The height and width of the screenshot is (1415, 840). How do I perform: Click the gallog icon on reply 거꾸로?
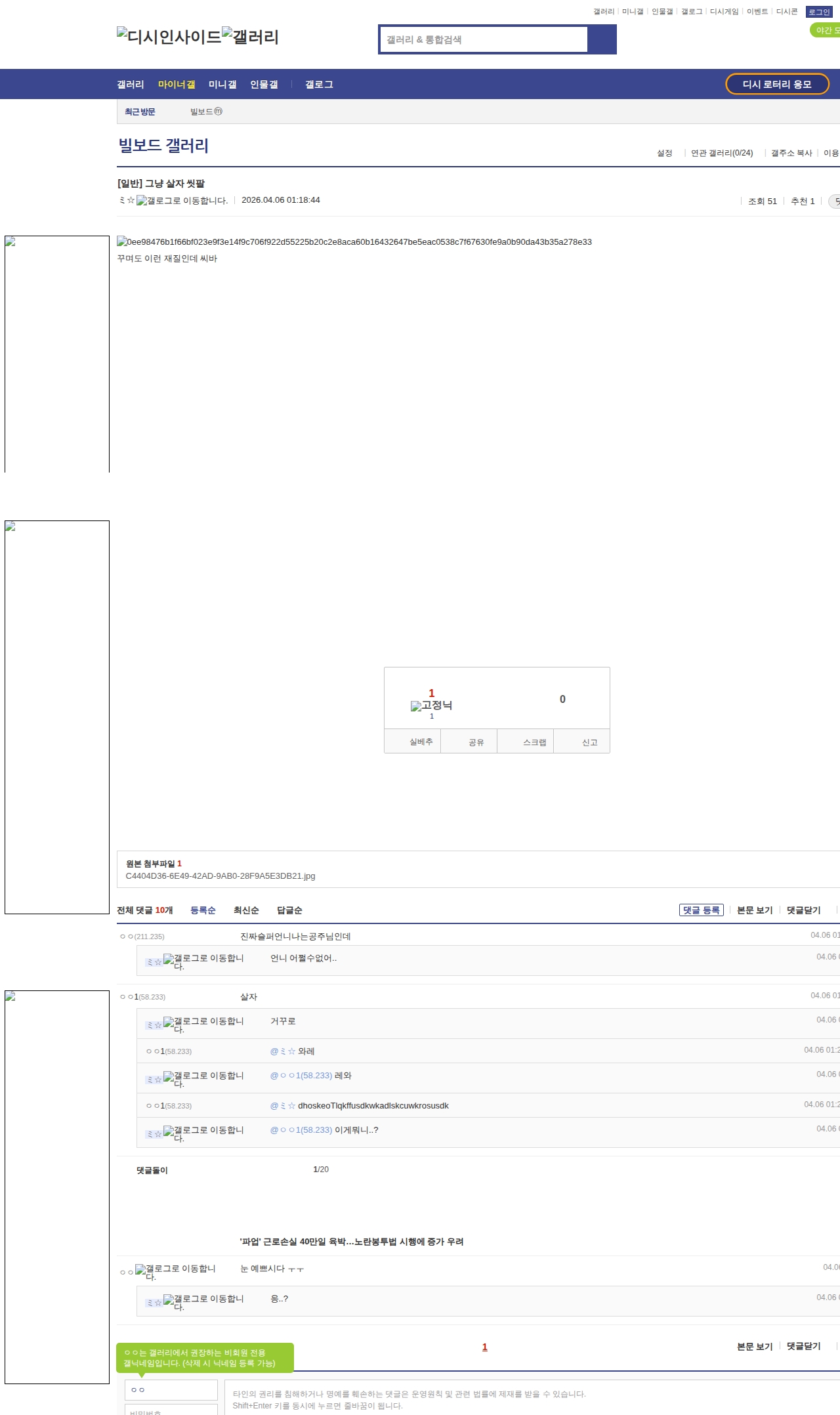203,1025
